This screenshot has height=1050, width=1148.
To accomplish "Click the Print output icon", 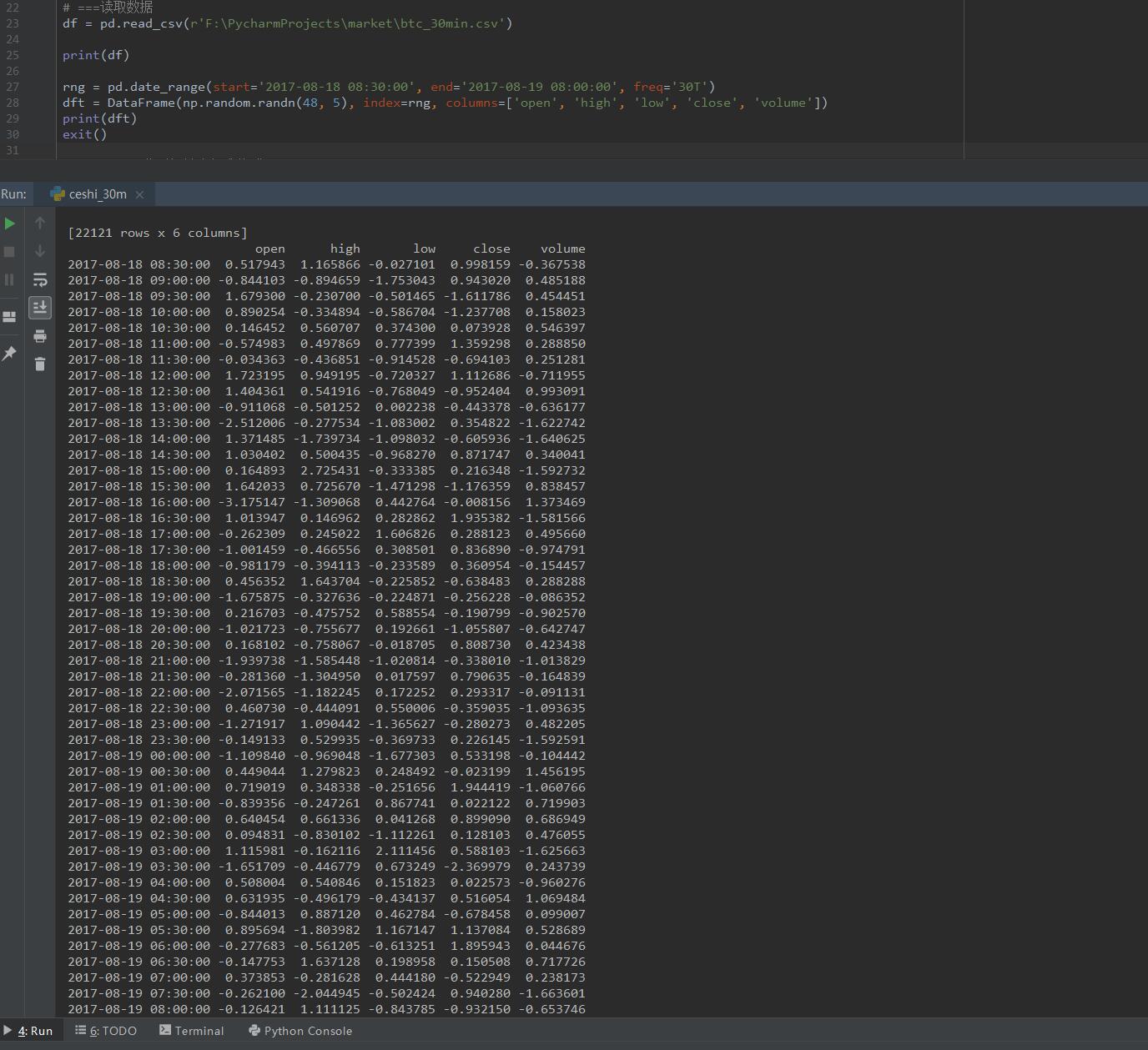I will pyautogui.click(x=40, y=336).
